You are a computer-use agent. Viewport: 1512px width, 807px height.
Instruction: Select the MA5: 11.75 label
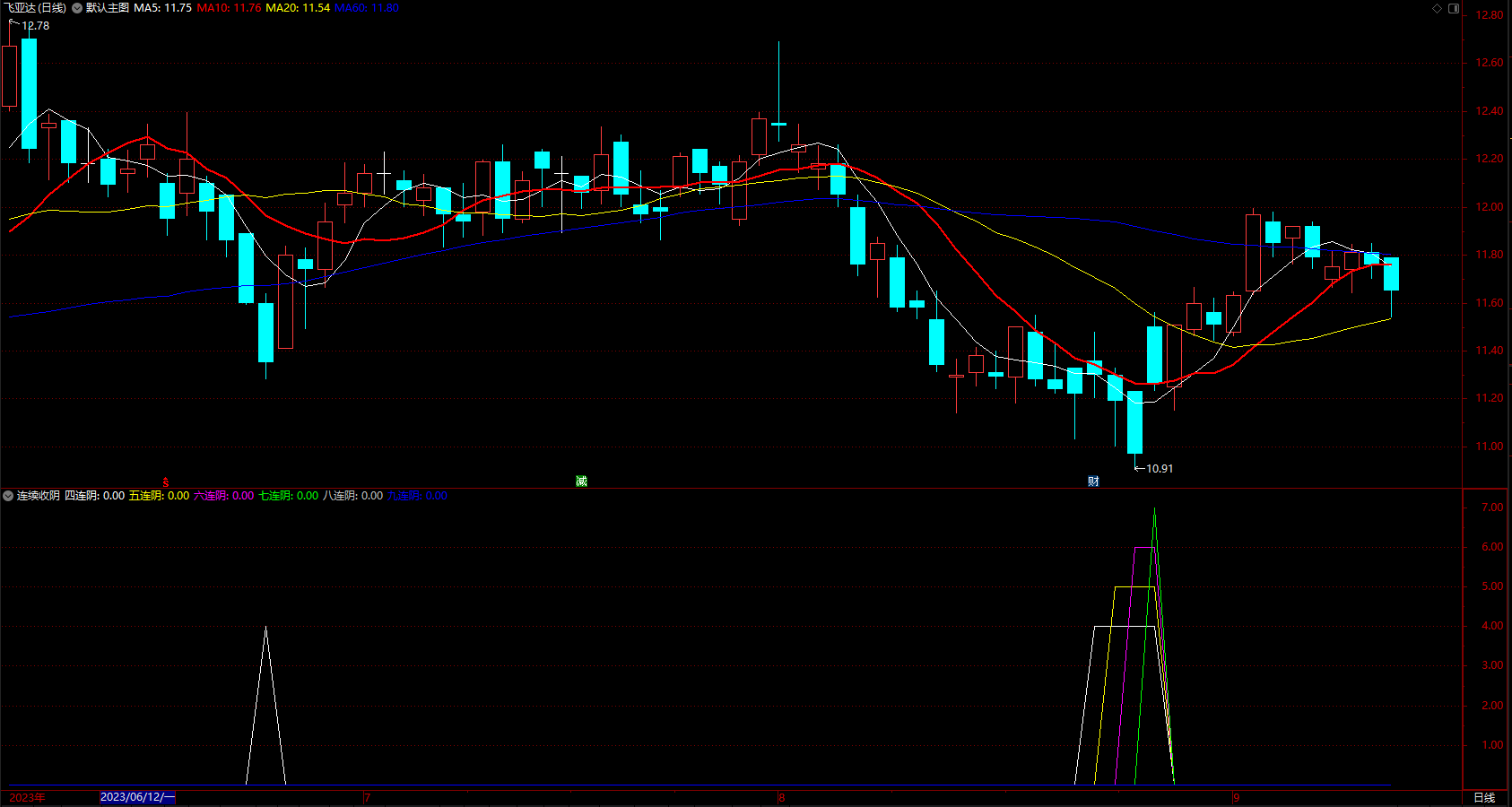click(x=163, y=8)
